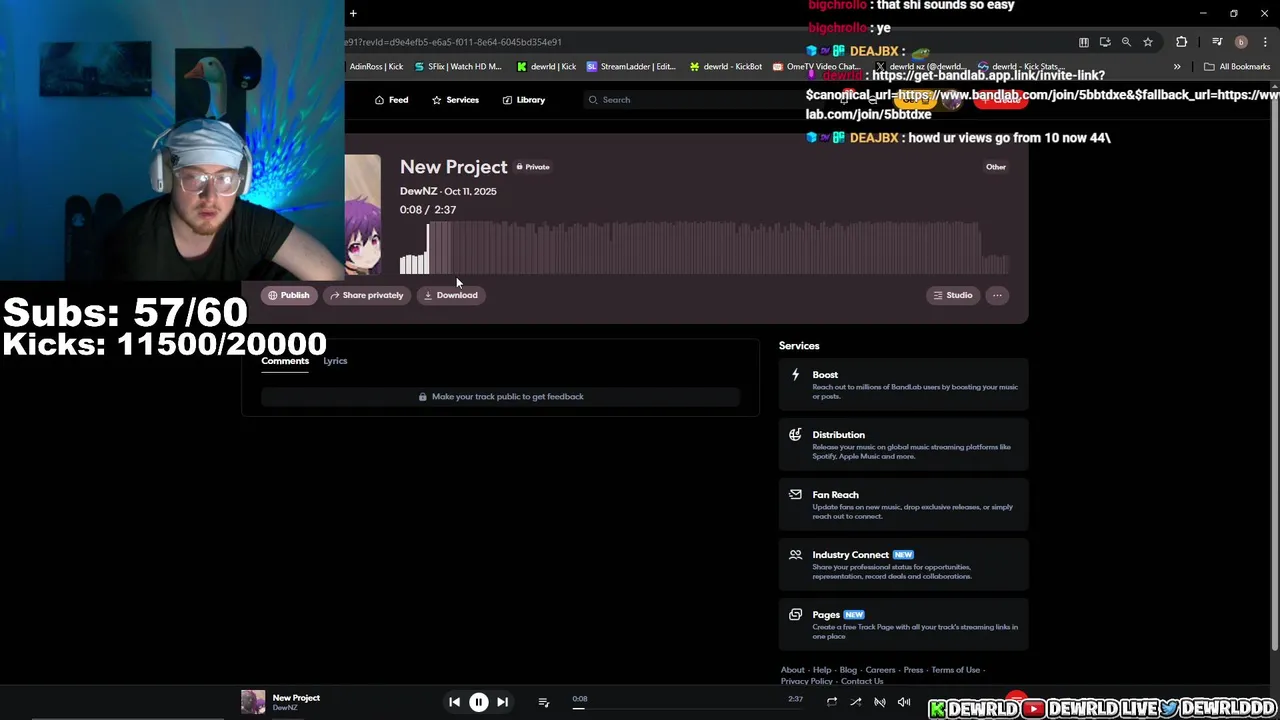1280x720 pixels.
Task: Click the project cover art thumbnail
Action: [363, 214]
